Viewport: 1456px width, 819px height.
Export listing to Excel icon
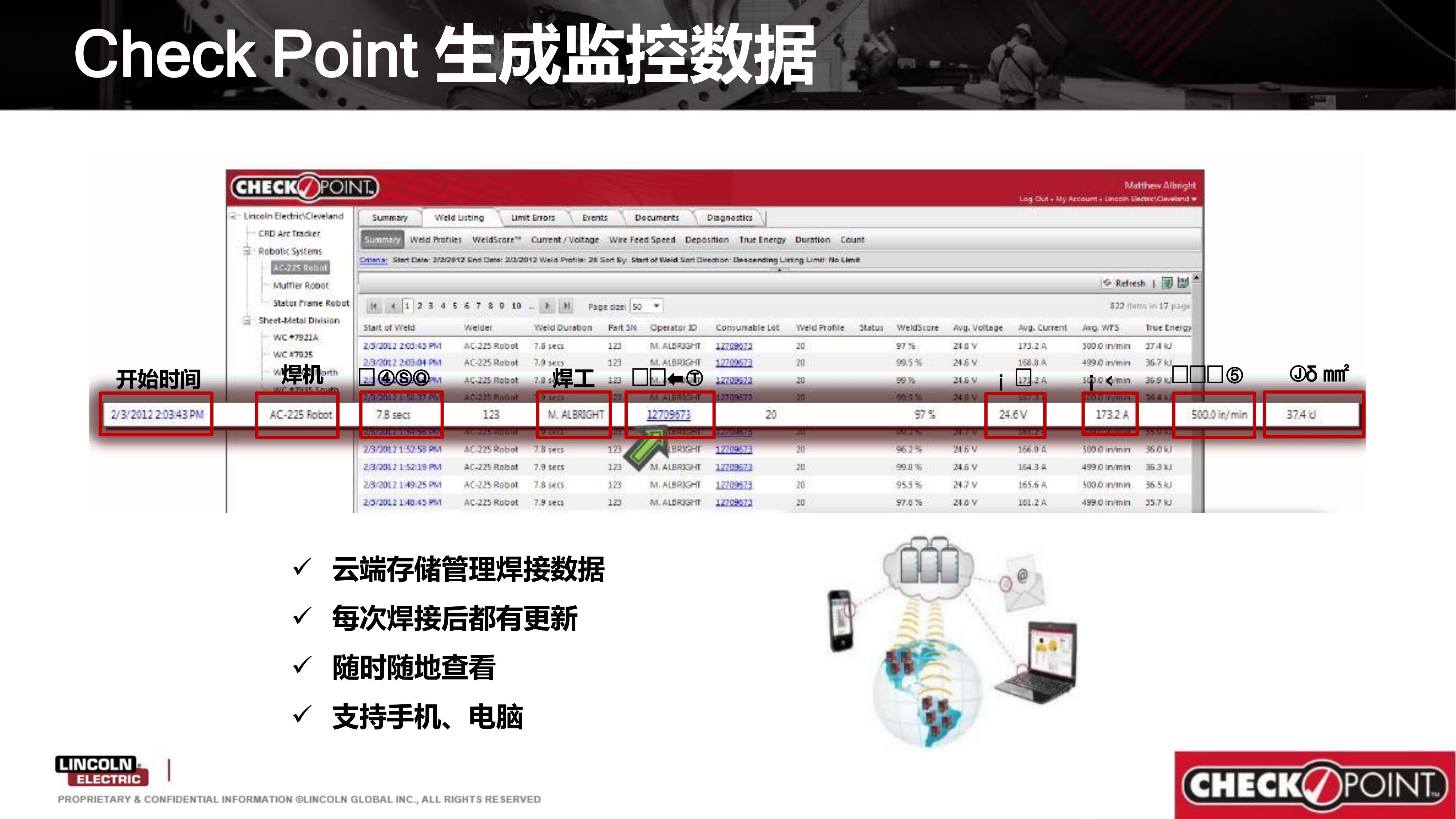pos(1167,282)
